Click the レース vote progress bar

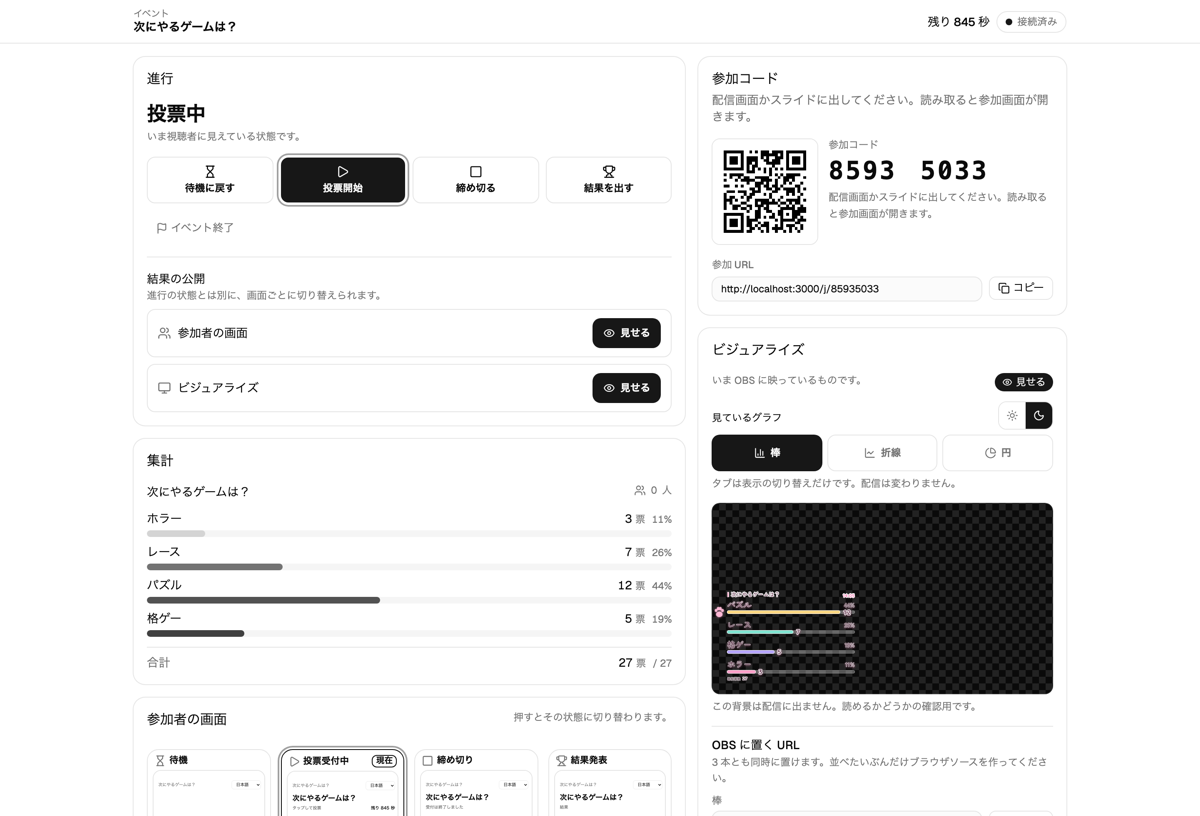tap(409, 567)
